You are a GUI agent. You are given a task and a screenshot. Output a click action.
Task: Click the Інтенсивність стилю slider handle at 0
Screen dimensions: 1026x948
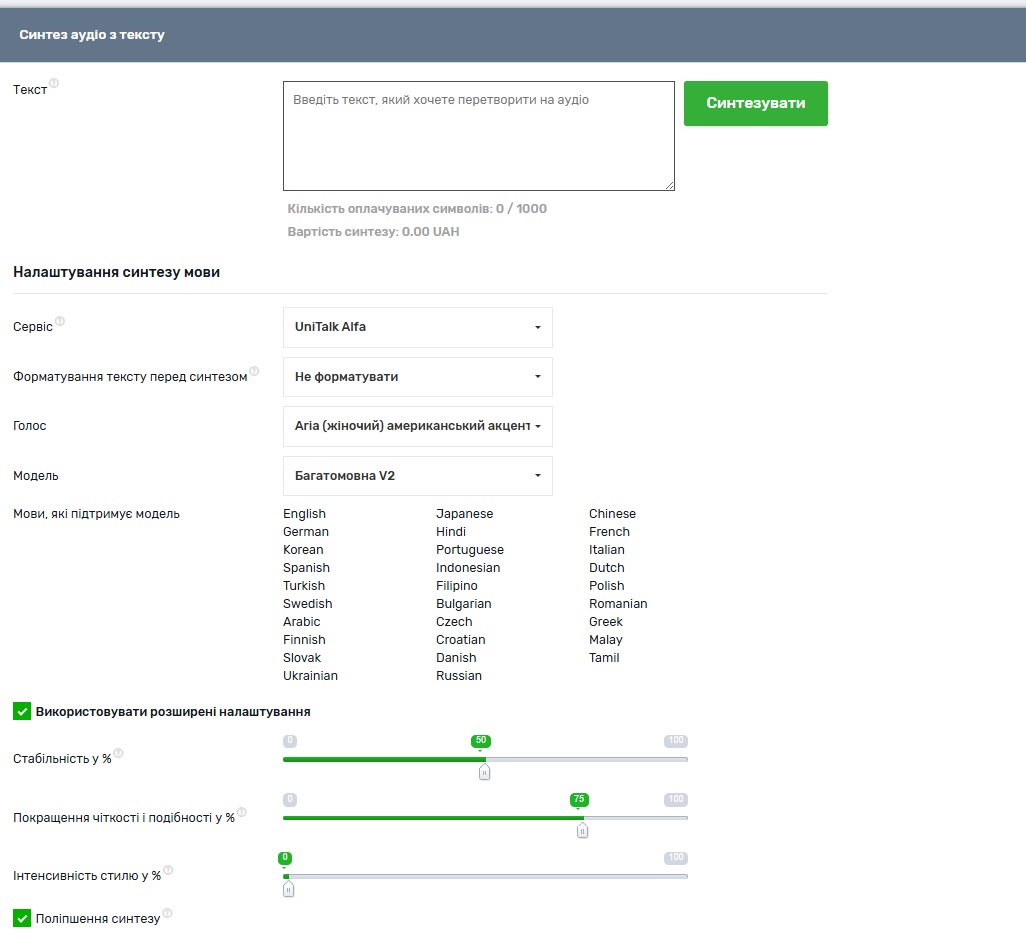pos(288,888)
